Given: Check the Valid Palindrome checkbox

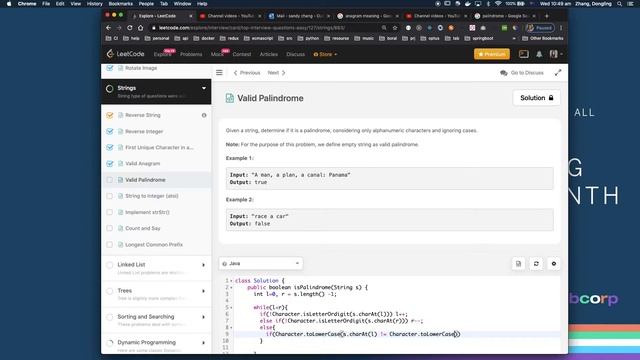Looking at the screenshot, I should click(x=109, y=180).
